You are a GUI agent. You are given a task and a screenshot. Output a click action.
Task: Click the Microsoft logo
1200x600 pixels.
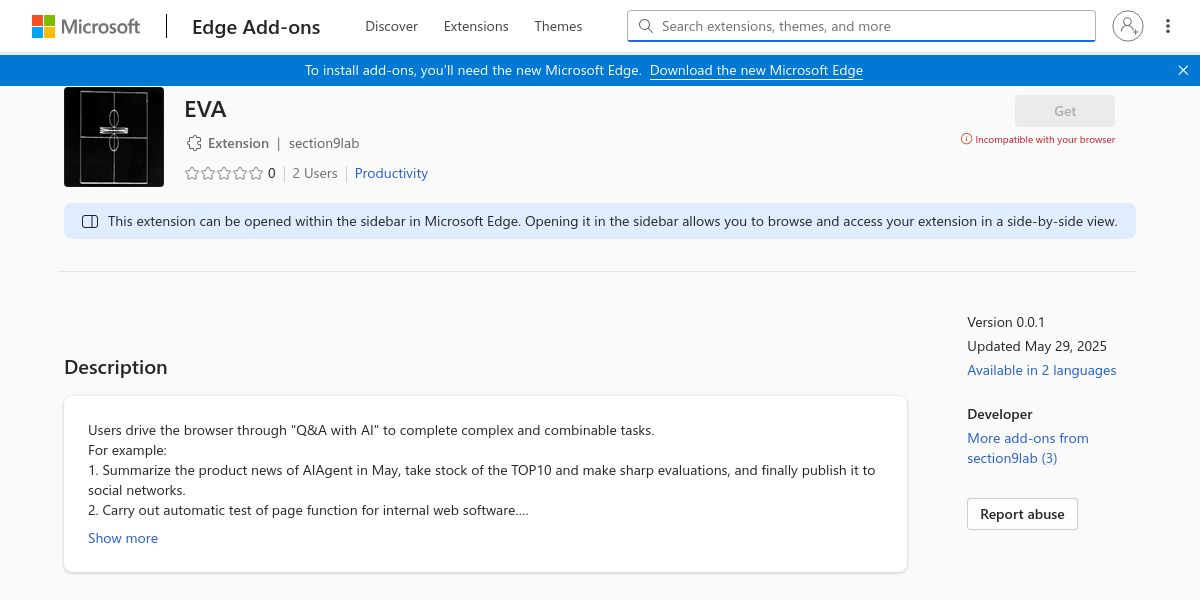tap(86, 27)
